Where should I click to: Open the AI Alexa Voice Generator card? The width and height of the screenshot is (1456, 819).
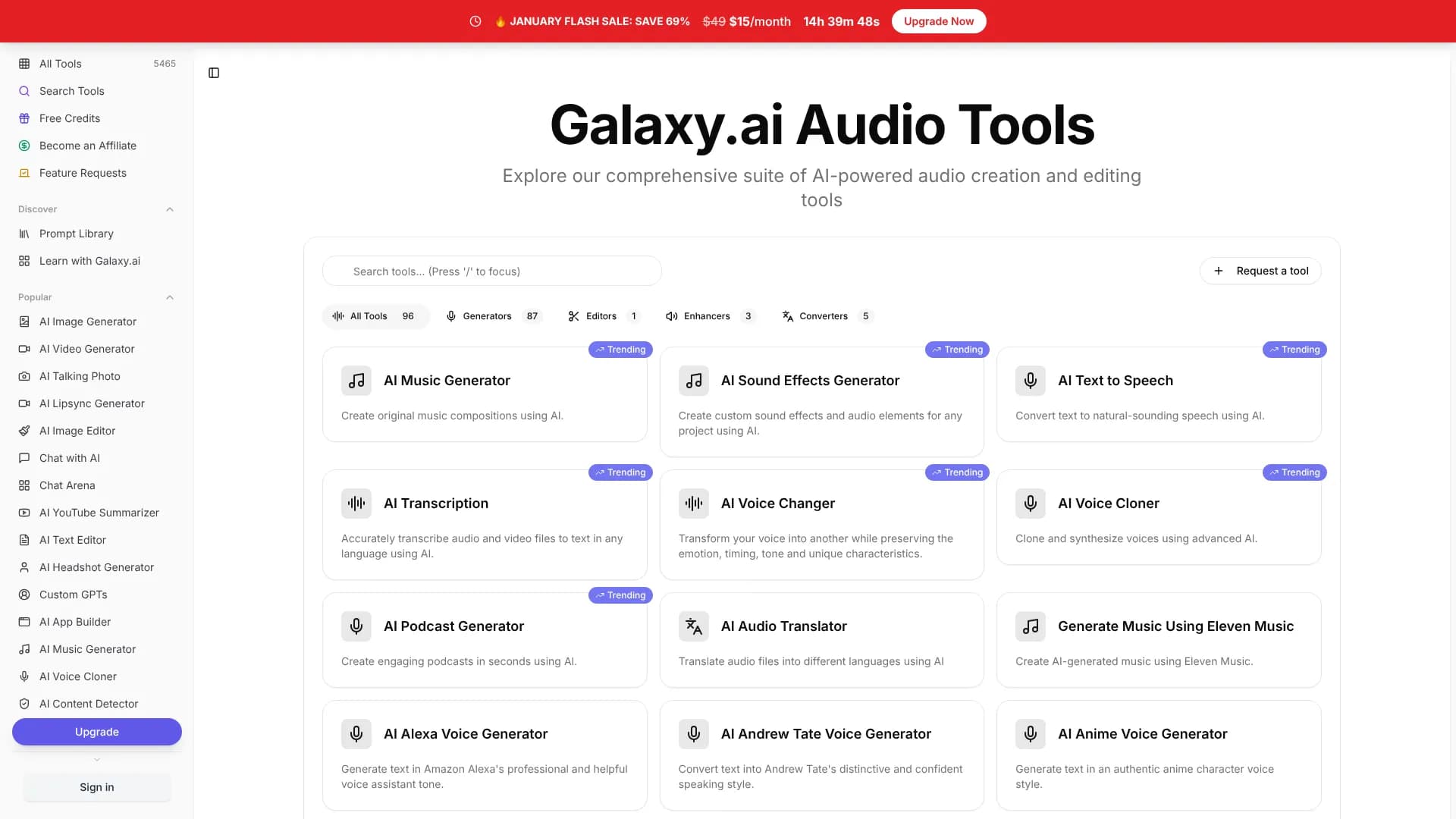[485, 755]
